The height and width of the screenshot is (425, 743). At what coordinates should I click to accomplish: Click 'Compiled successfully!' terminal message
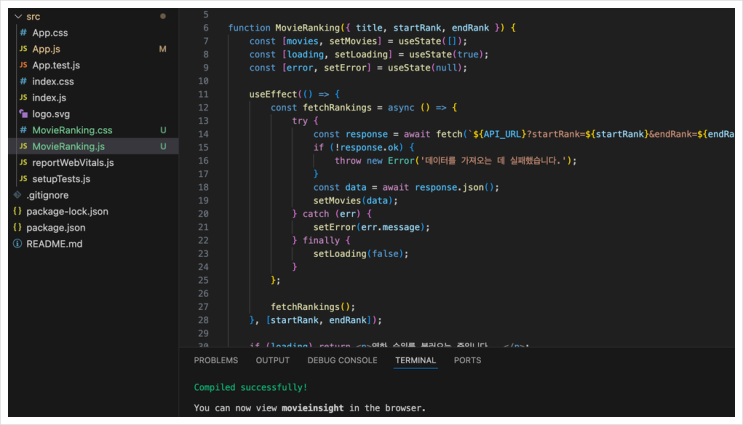click(x=250, y=387)
